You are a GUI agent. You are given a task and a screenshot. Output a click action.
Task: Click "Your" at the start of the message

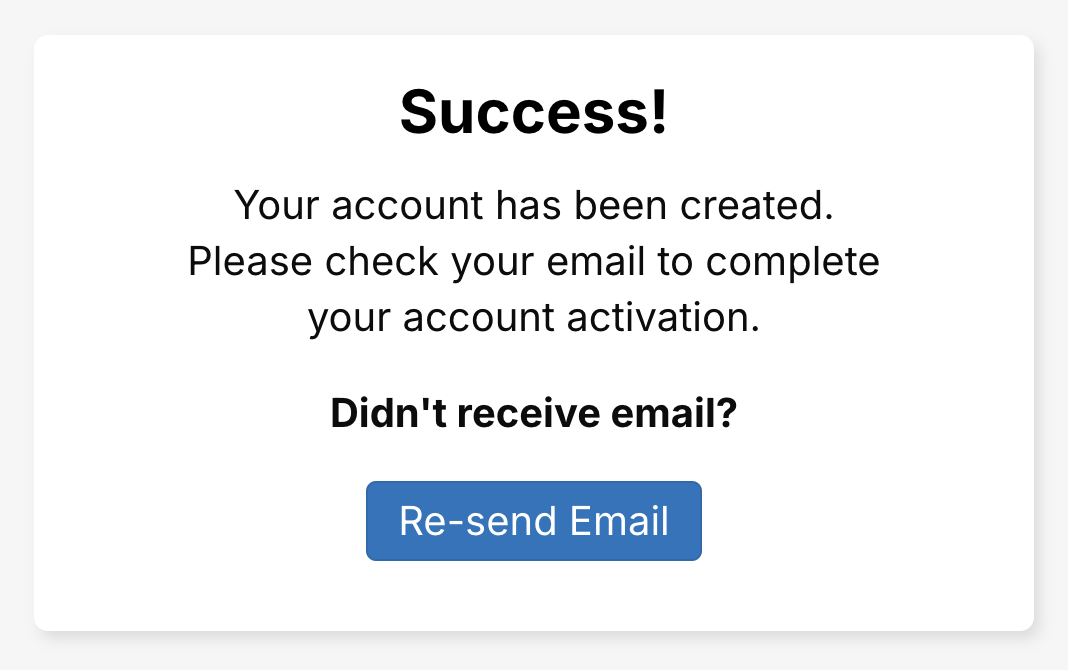click(277, 206)
